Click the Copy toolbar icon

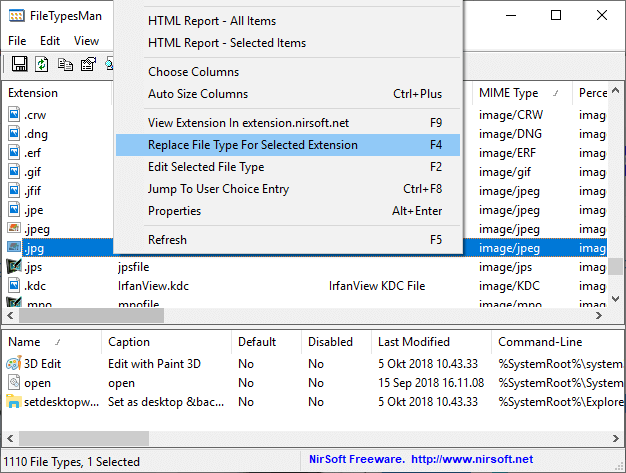[65, 64]
